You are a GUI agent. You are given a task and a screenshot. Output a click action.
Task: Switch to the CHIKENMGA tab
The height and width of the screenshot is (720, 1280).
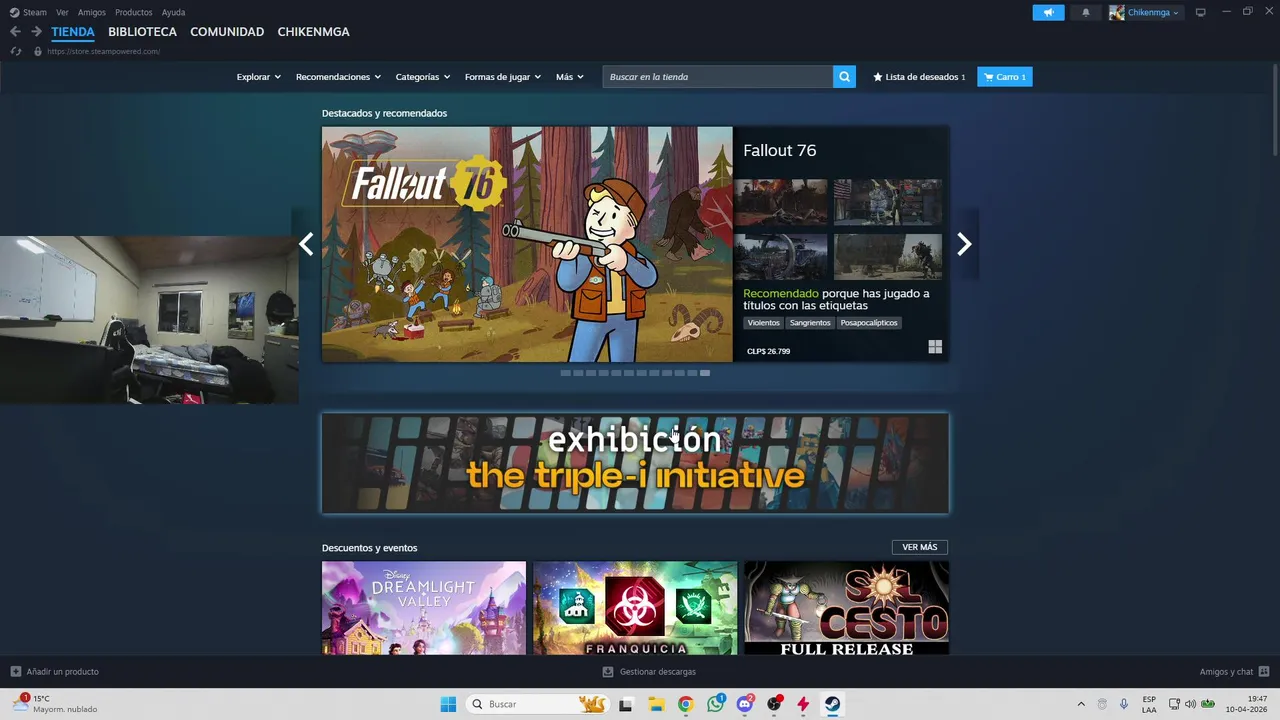[x=313, y=32]
